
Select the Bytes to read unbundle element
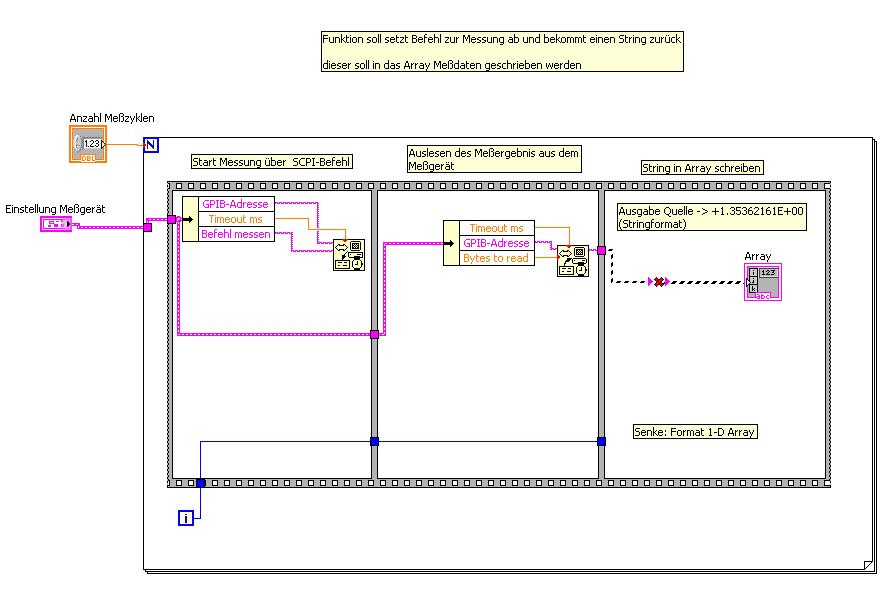[497, 258]
